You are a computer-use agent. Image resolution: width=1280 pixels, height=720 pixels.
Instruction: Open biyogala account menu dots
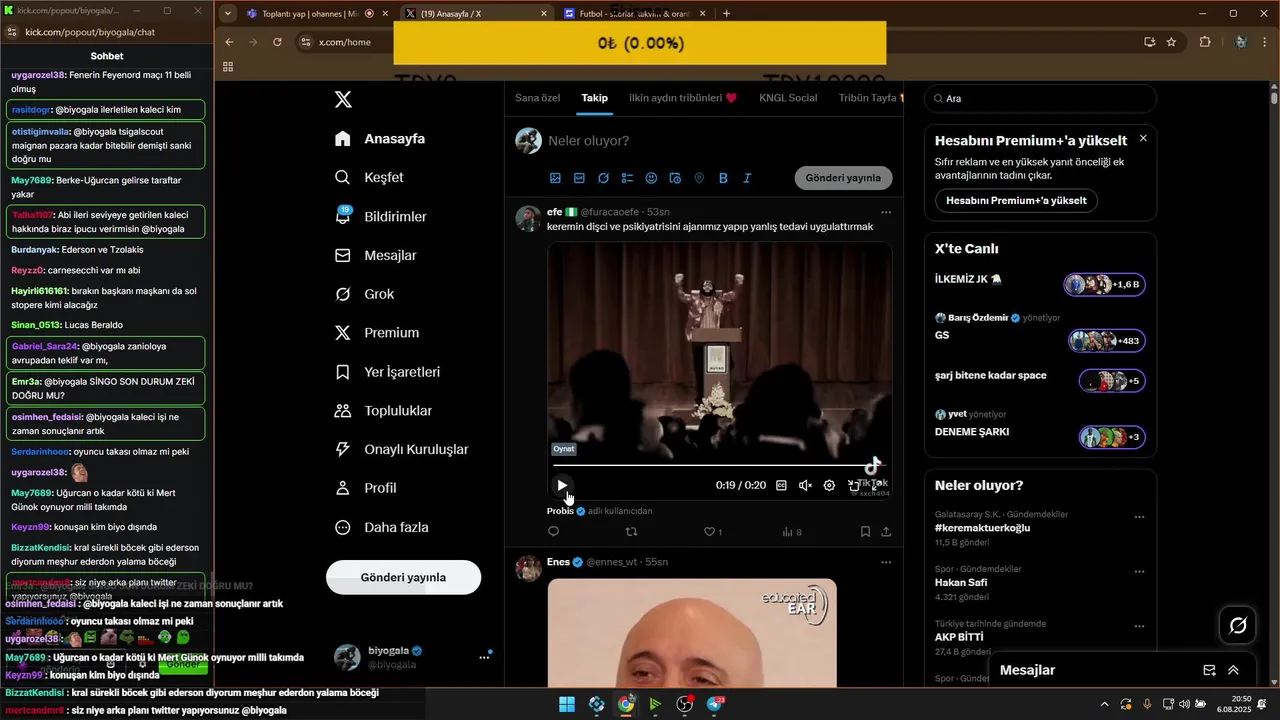(x=484, y=657)
